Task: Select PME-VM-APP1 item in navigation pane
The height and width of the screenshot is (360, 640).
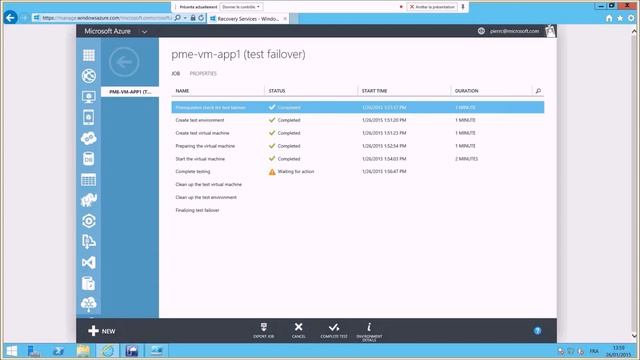Action: click(x=130, y=92)
